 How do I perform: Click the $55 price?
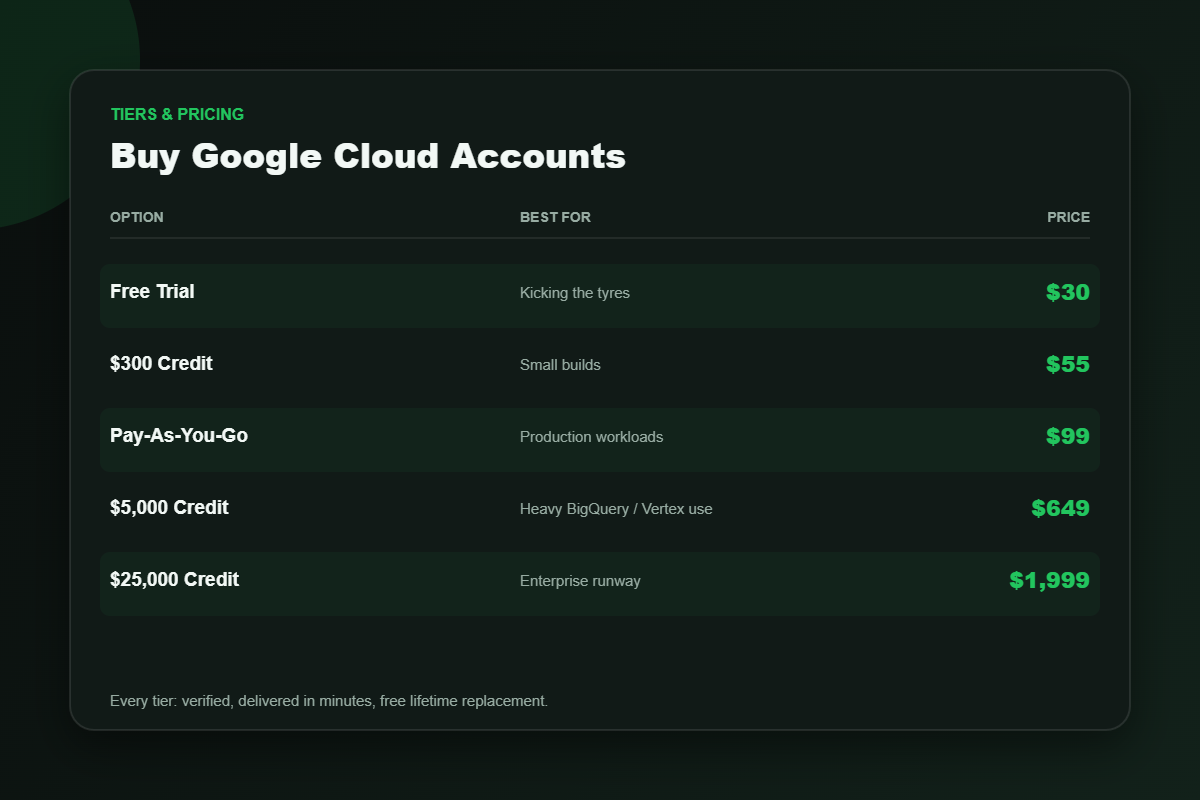pyautogui.click(x=1068, y=364)
